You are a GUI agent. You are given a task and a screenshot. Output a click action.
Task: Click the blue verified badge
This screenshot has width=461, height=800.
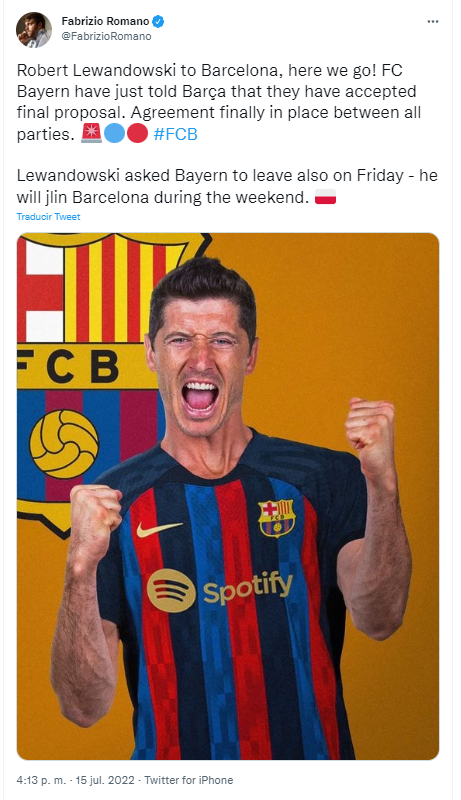click(158, 21)
